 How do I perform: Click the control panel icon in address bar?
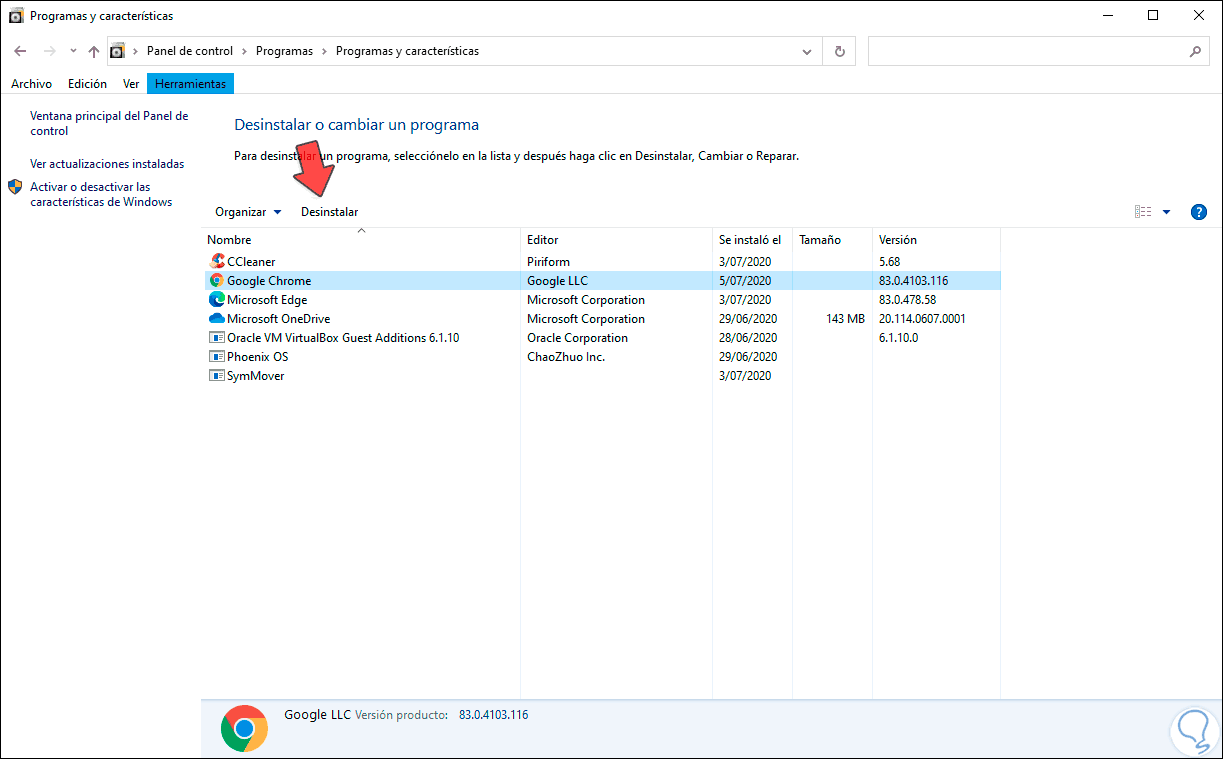(x=117, y=51)
